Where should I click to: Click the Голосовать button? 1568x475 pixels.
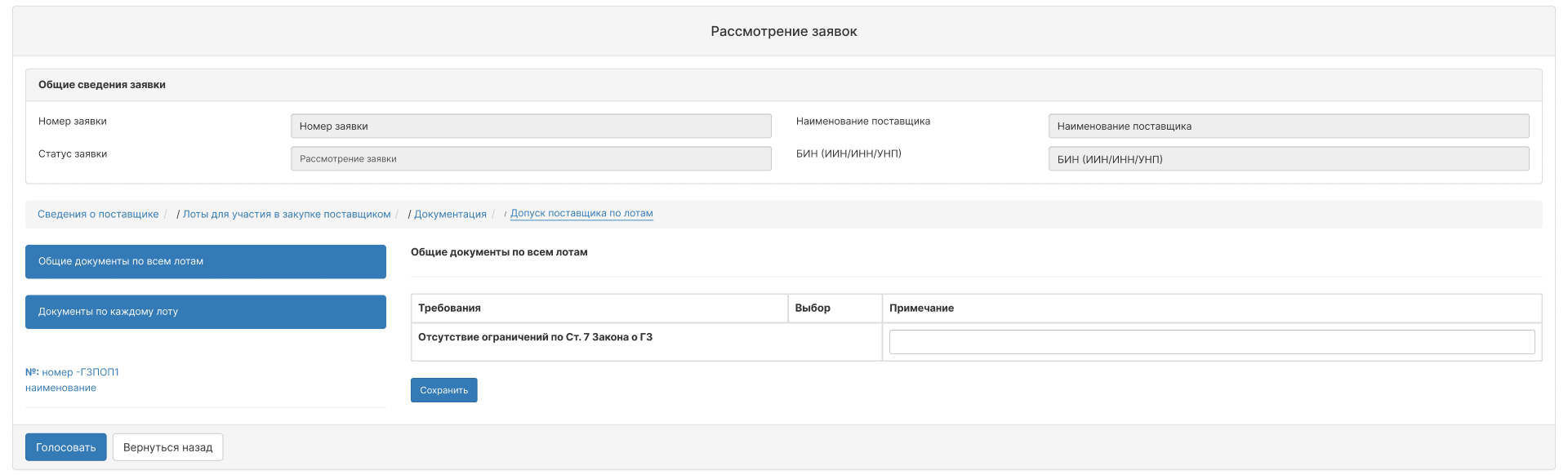(66, 447)
